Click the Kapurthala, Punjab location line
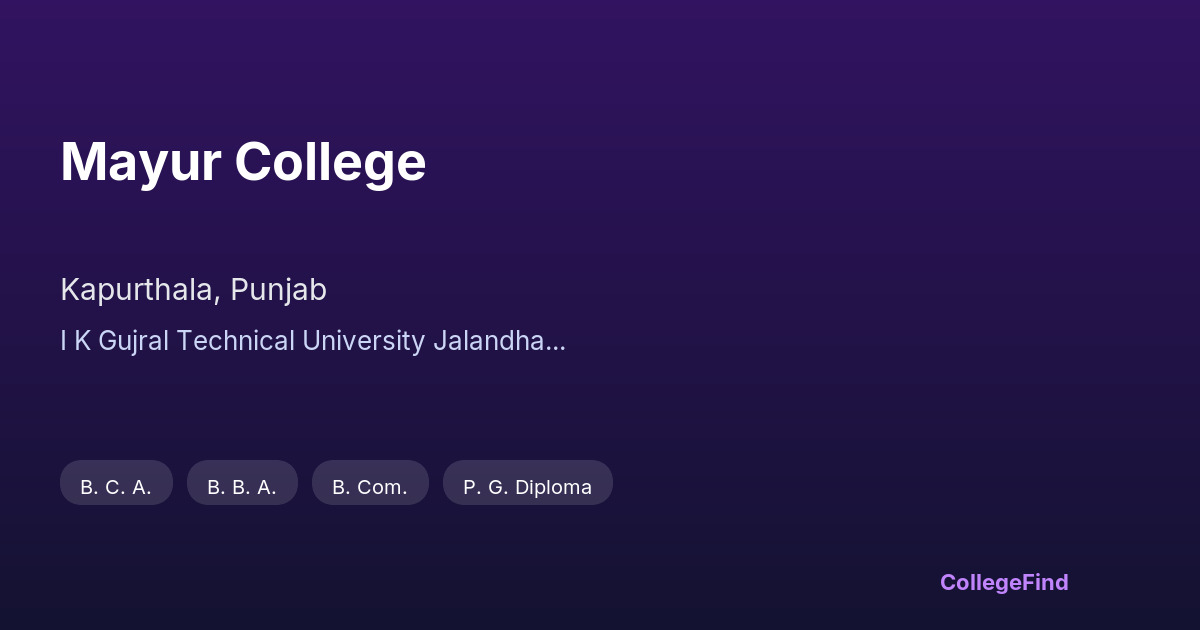Viewport: 1200px width, 630px height. pyautogui.click(x=193, y=290)
